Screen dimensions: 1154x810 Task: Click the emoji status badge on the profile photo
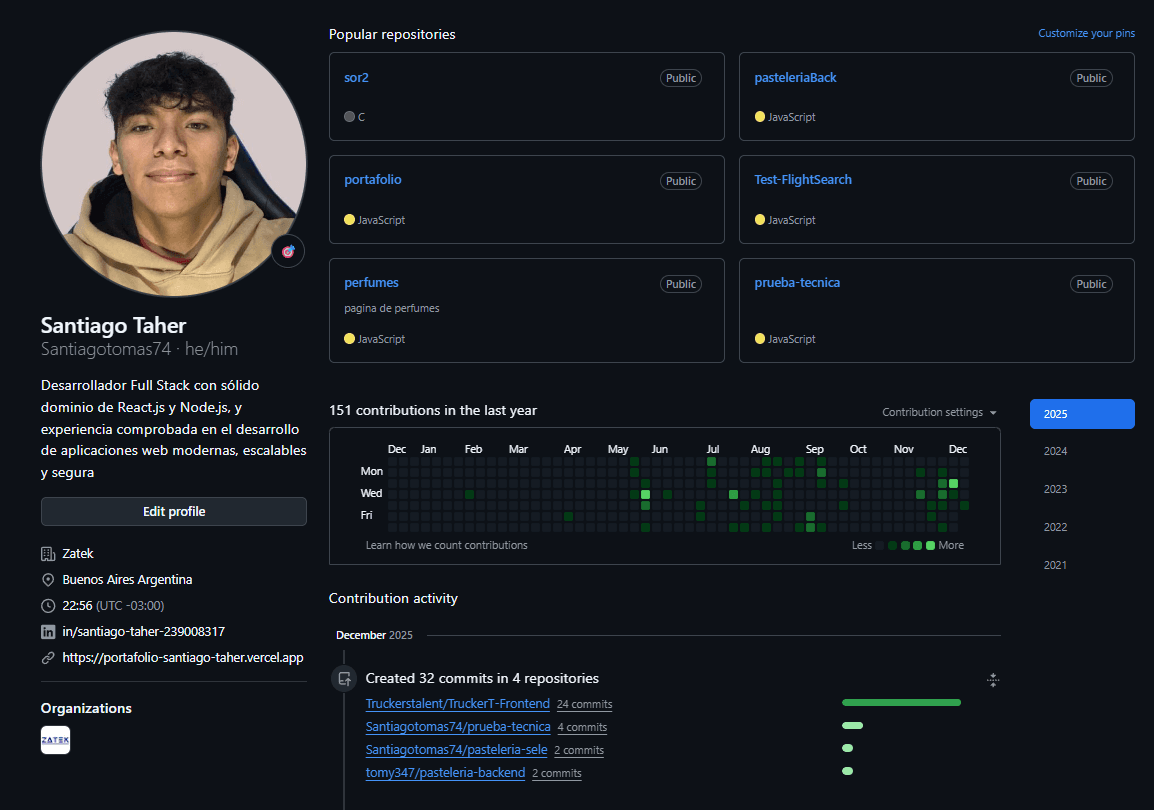click(x=288, y=251)
